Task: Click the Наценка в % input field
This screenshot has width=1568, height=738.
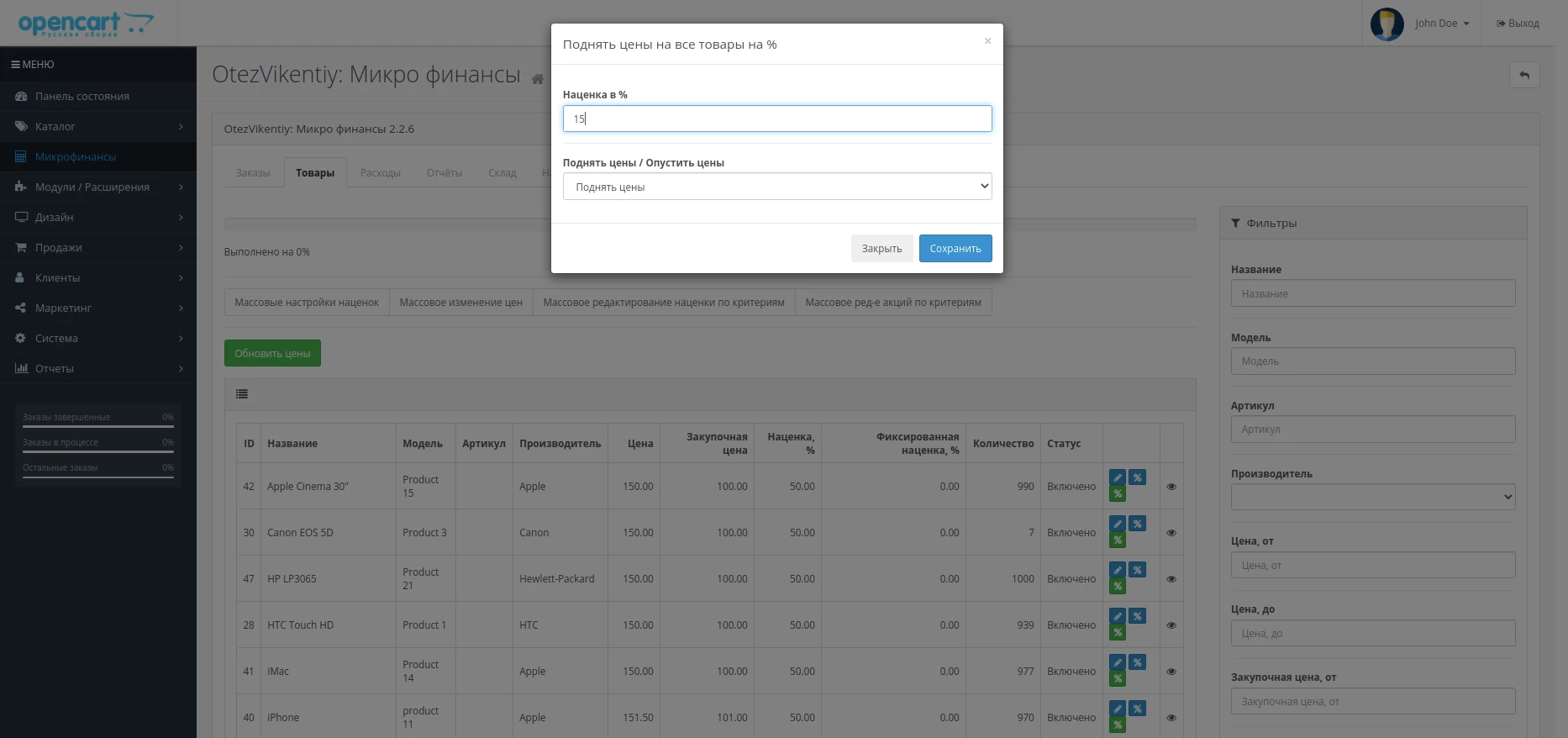Action: point(777,119)
